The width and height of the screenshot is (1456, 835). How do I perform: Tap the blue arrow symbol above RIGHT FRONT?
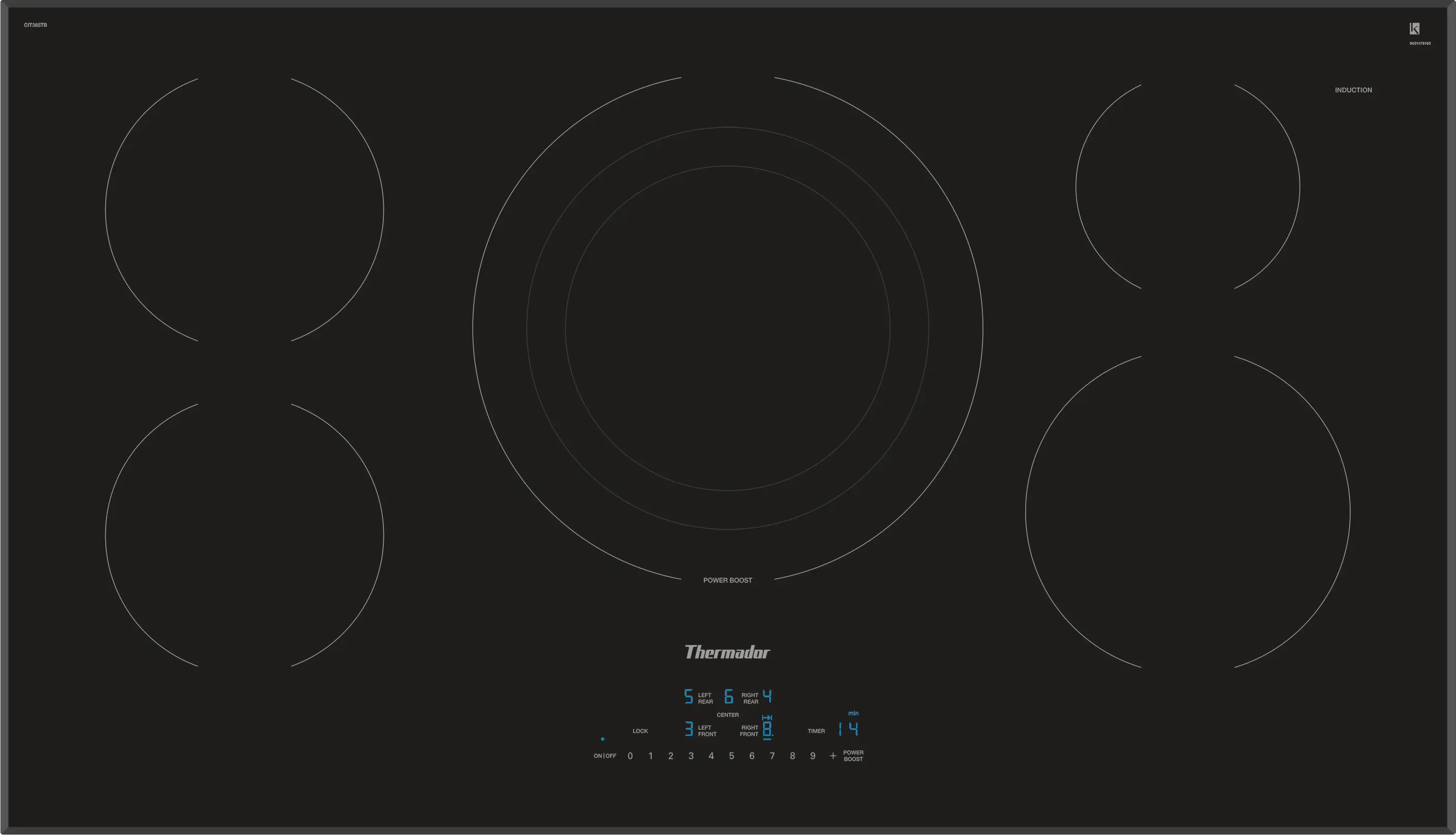[x=767, y=717]
